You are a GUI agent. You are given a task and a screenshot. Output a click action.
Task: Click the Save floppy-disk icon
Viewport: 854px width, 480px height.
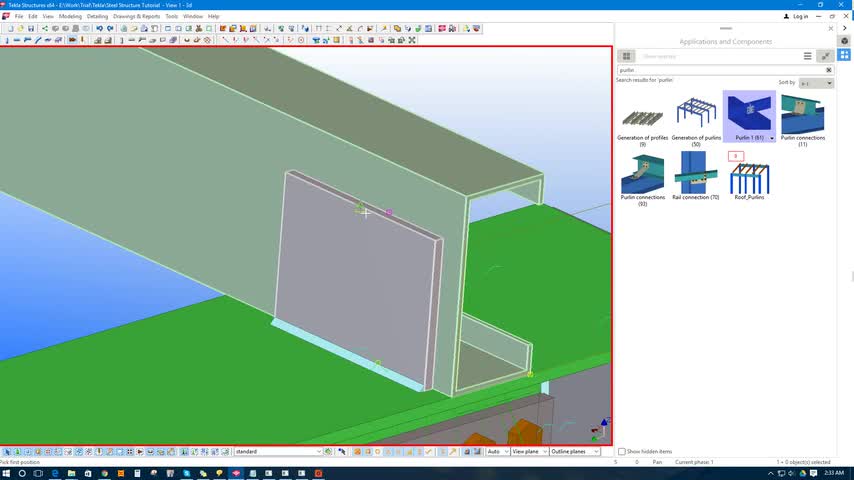[31, 28]
